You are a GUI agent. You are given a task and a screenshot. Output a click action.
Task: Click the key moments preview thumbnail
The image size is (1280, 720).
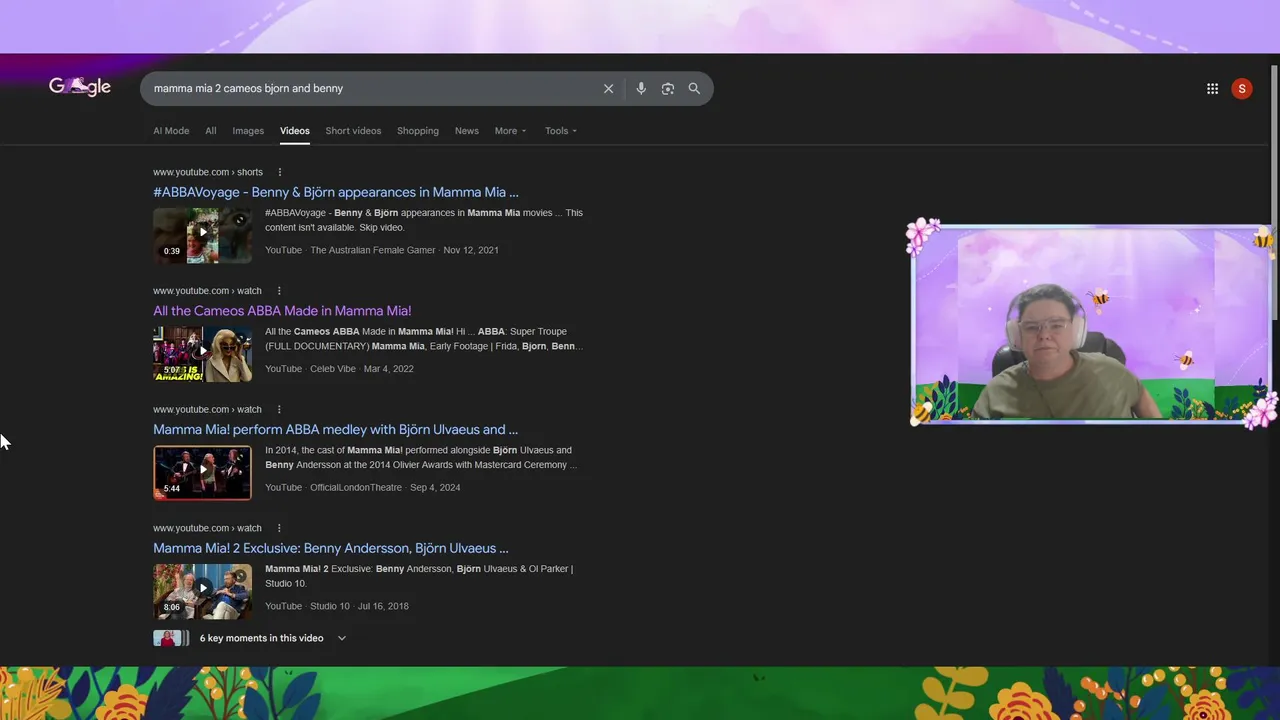[170, 638]
